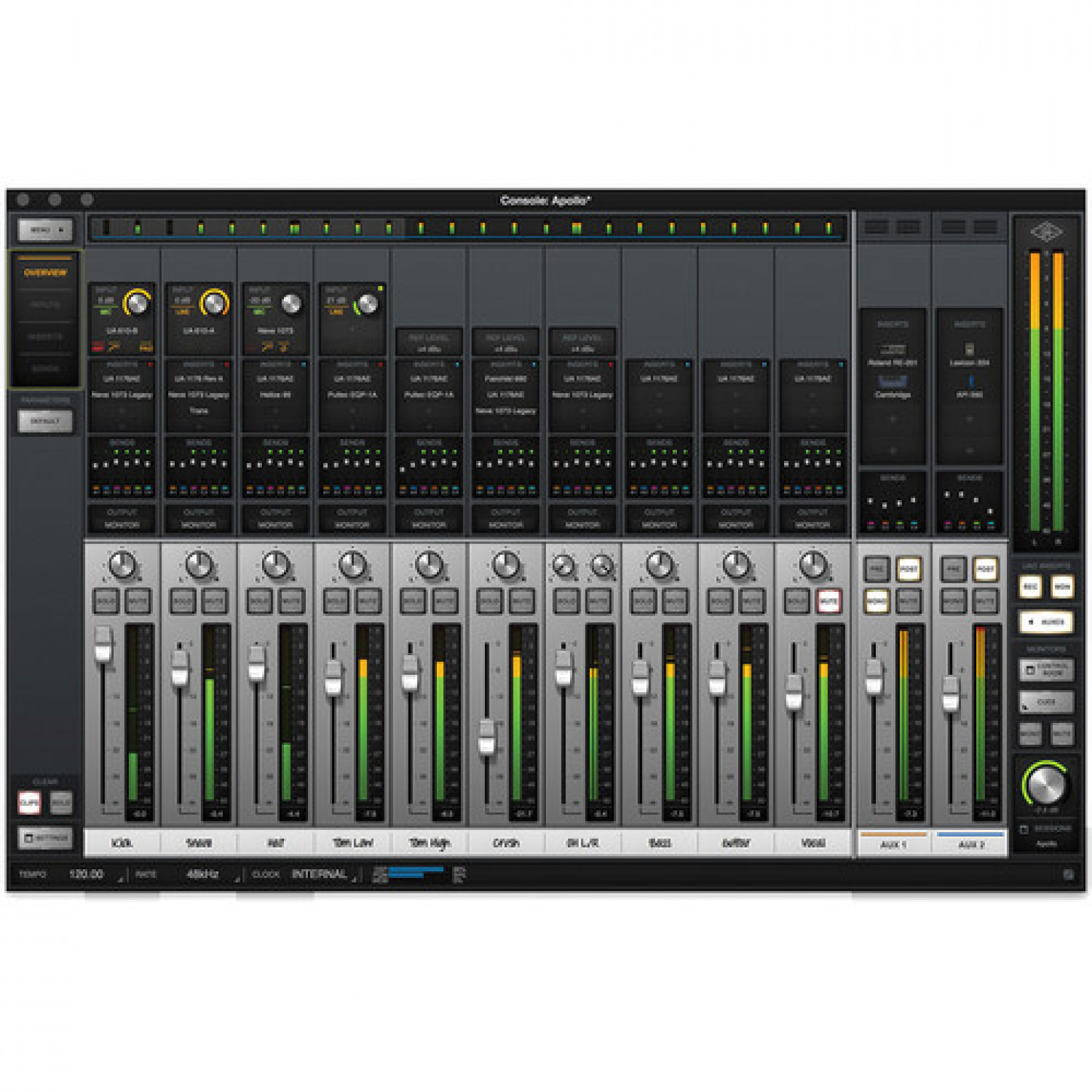Unmute the Vocal channel

[x=828, y=601]
